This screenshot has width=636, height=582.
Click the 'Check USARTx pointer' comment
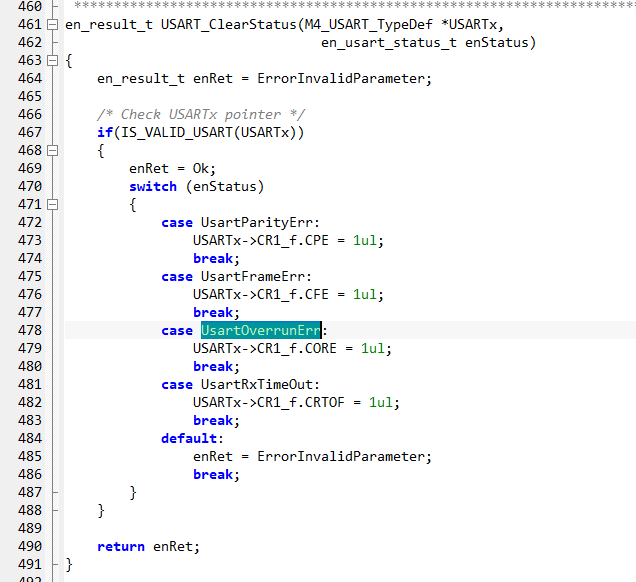(201, 115)
